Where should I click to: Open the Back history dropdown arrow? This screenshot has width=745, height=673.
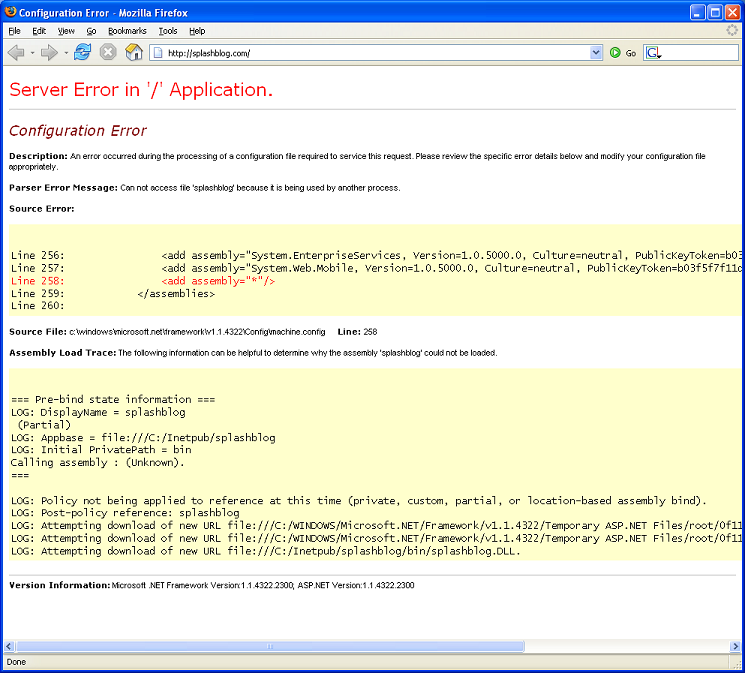pos(32,53)
